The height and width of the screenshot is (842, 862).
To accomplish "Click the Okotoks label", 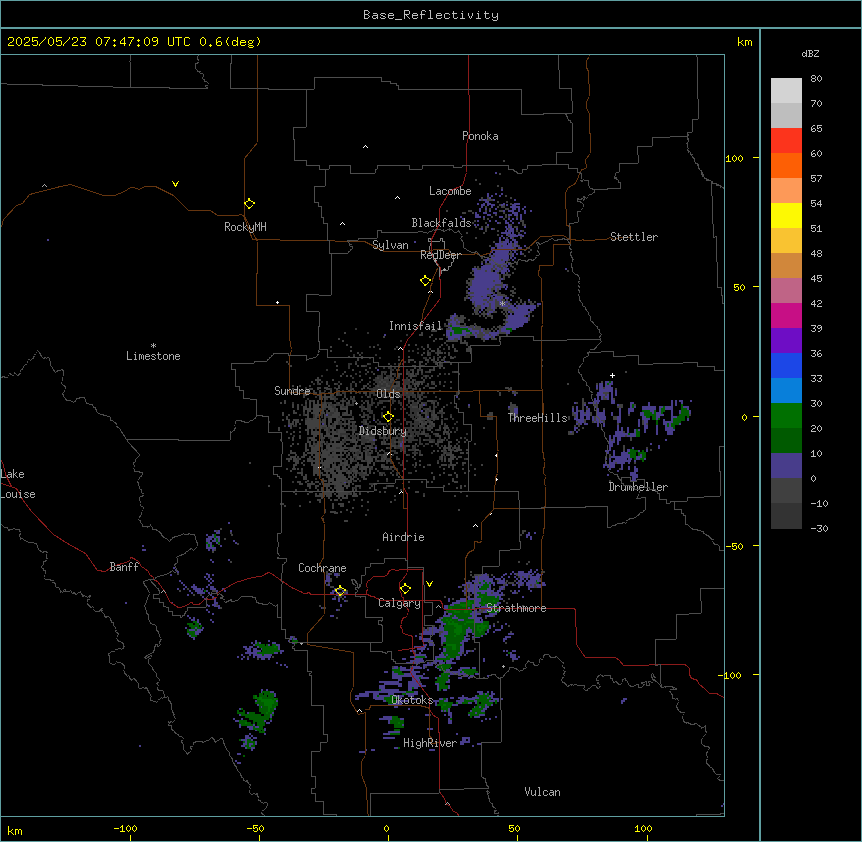I will point(412,700).
